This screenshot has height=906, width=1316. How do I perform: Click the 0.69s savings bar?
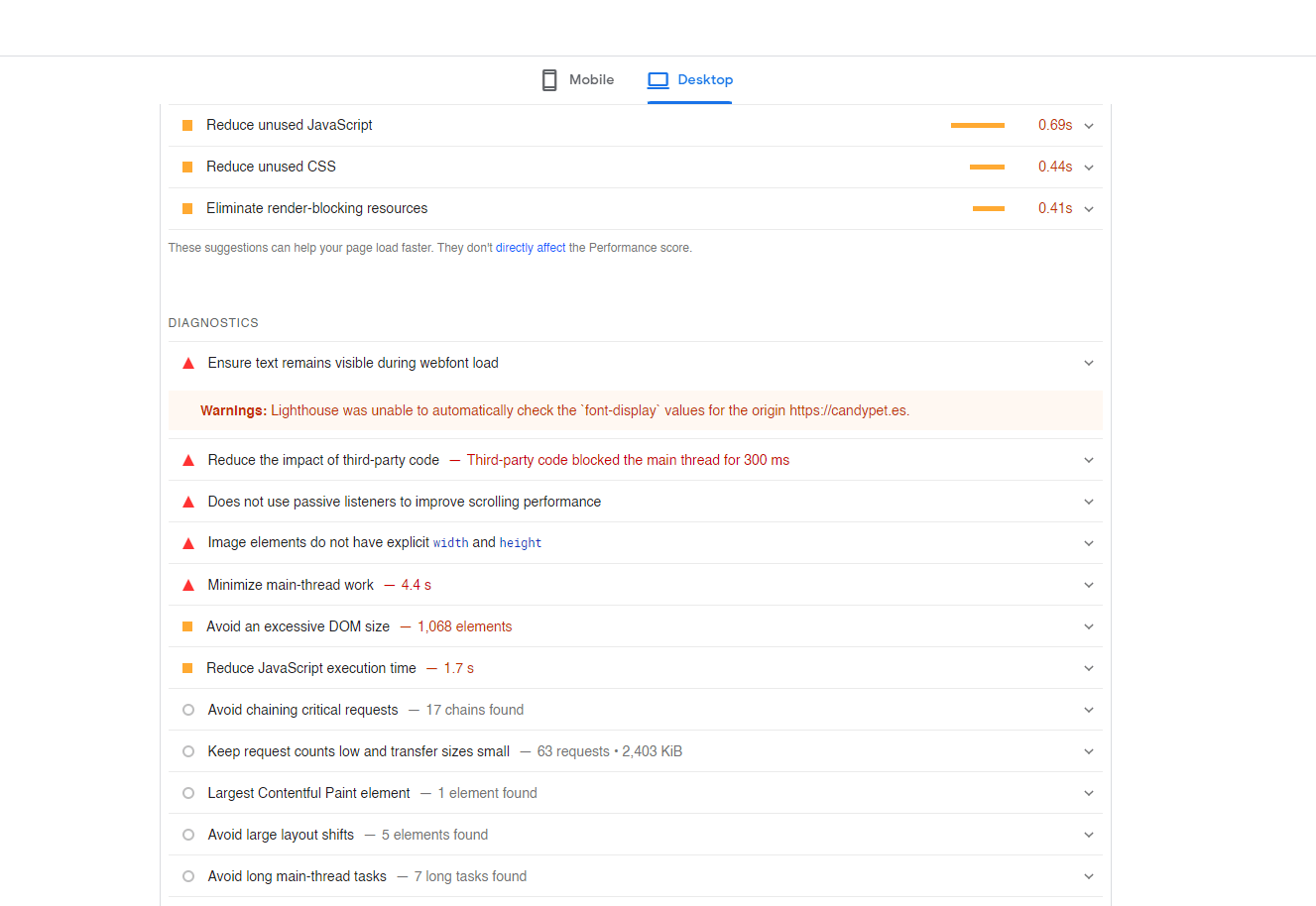pyautogui.click(x=978, y=126)
